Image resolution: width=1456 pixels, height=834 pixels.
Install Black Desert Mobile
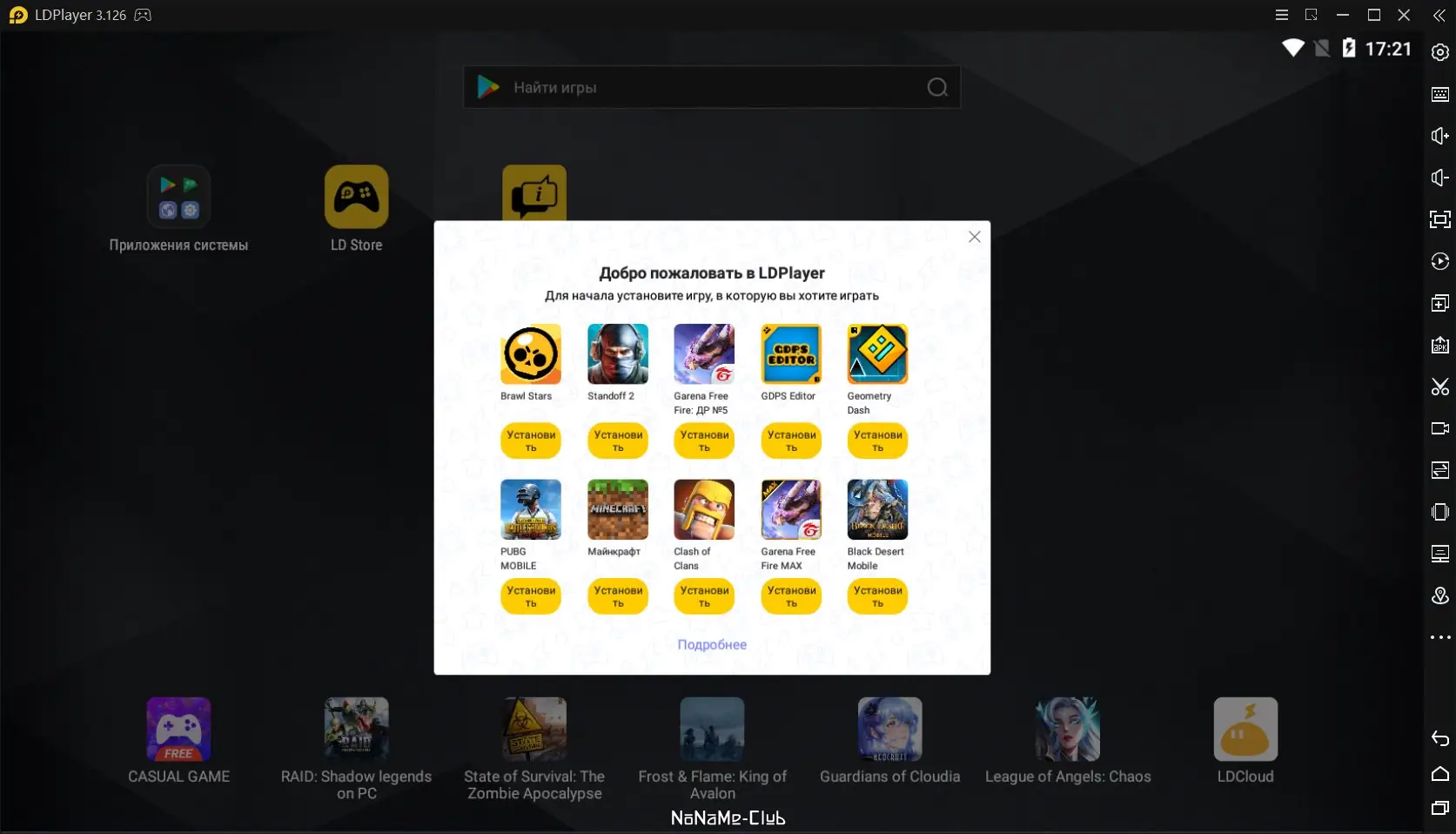pos(877,596)
